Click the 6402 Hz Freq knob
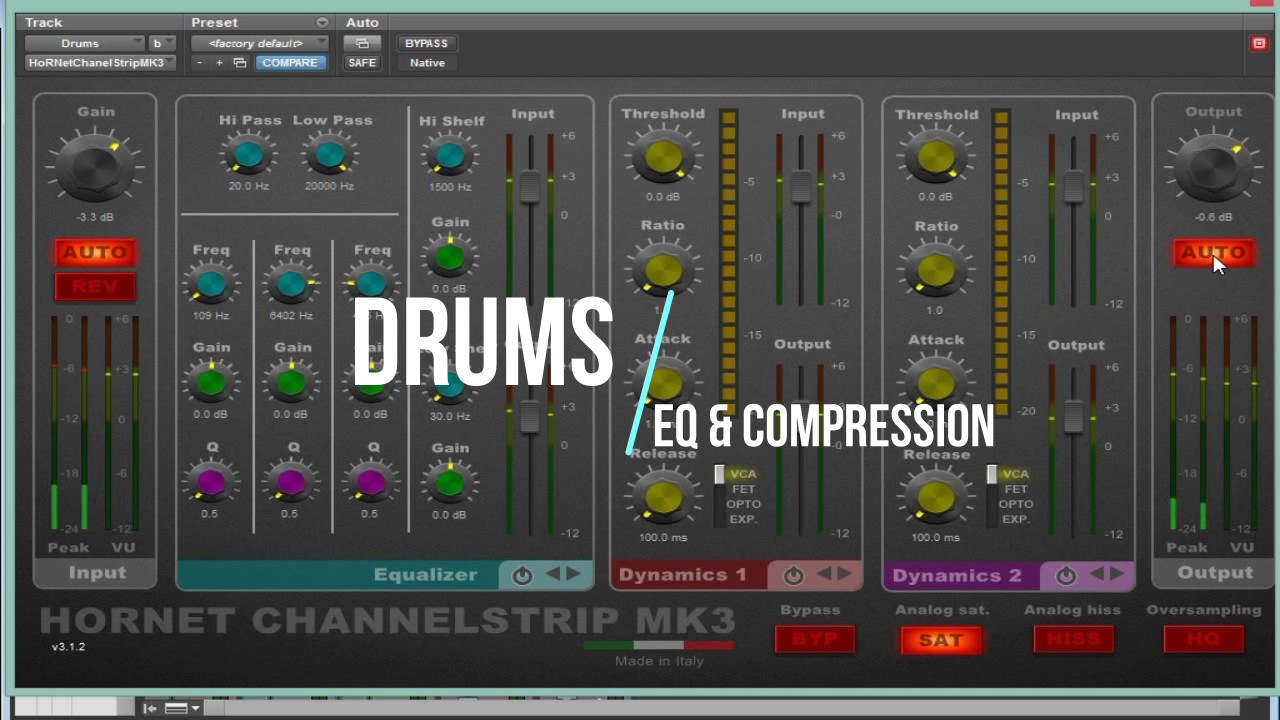Image resolution: width=1280 pixels, height=720 pixels. tap(291, 284)
